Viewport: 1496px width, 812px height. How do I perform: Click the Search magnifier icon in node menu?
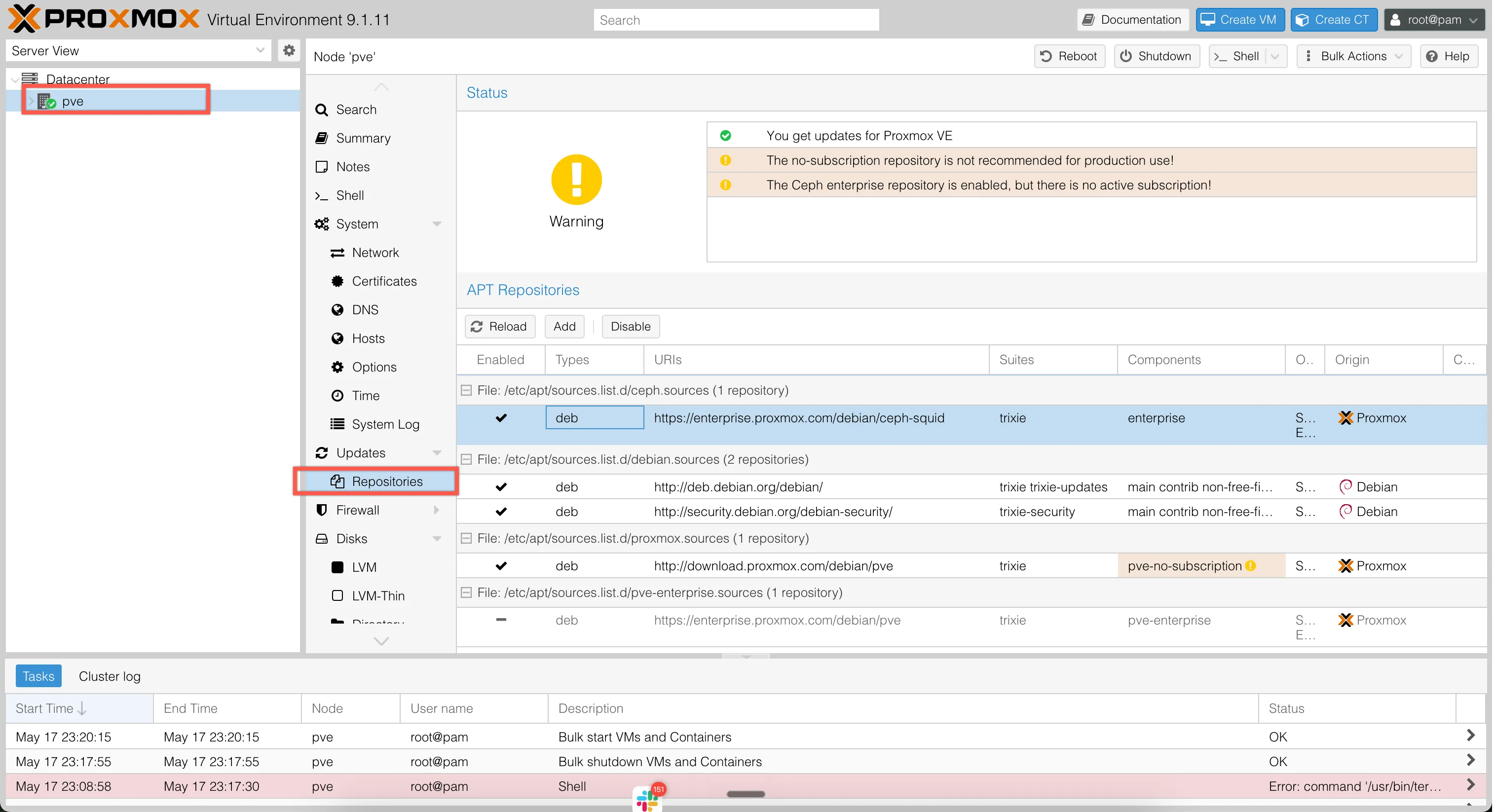(x=321, y=110)
